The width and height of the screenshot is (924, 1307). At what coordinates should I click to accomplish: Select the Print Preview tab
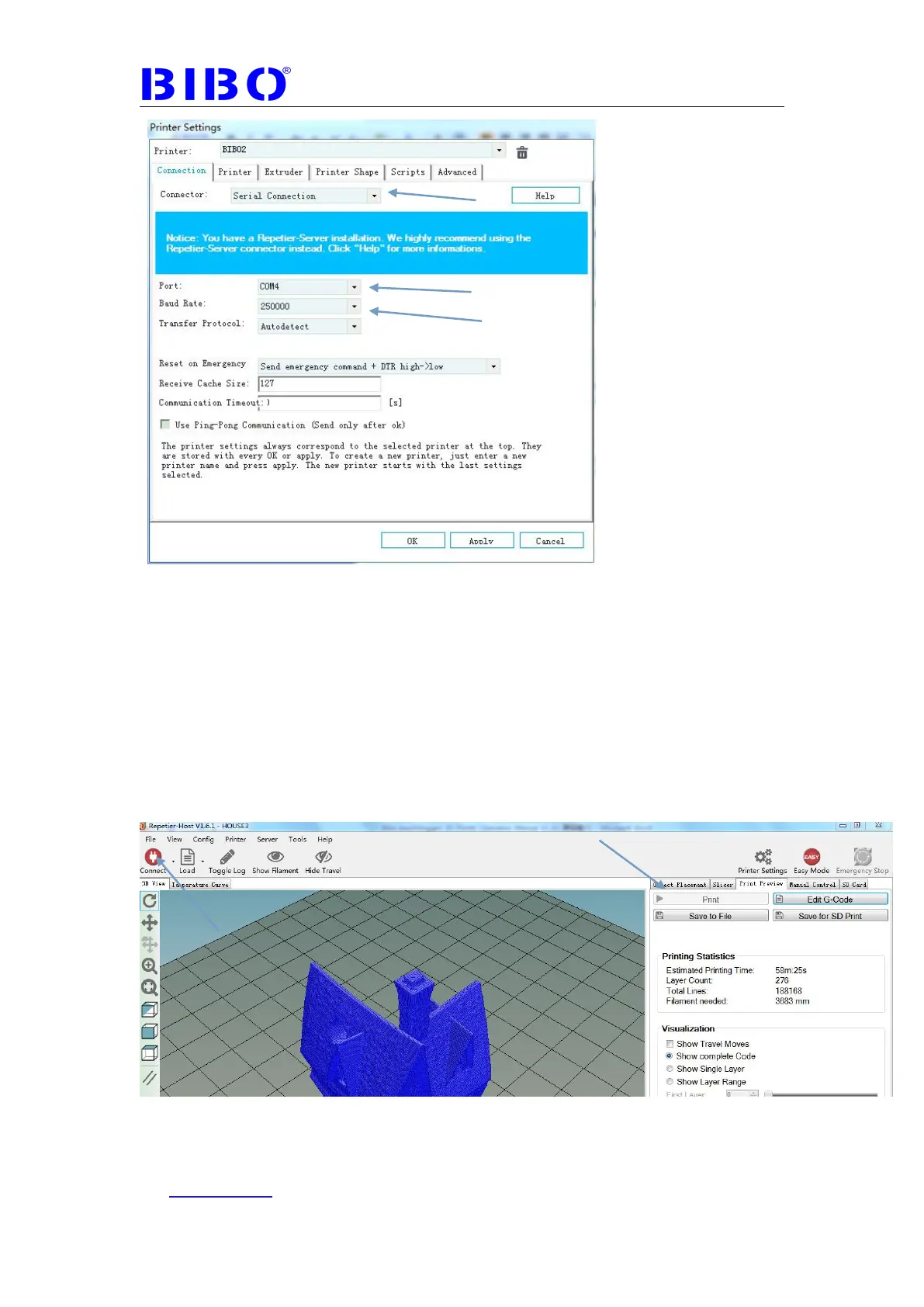[761, 883]
